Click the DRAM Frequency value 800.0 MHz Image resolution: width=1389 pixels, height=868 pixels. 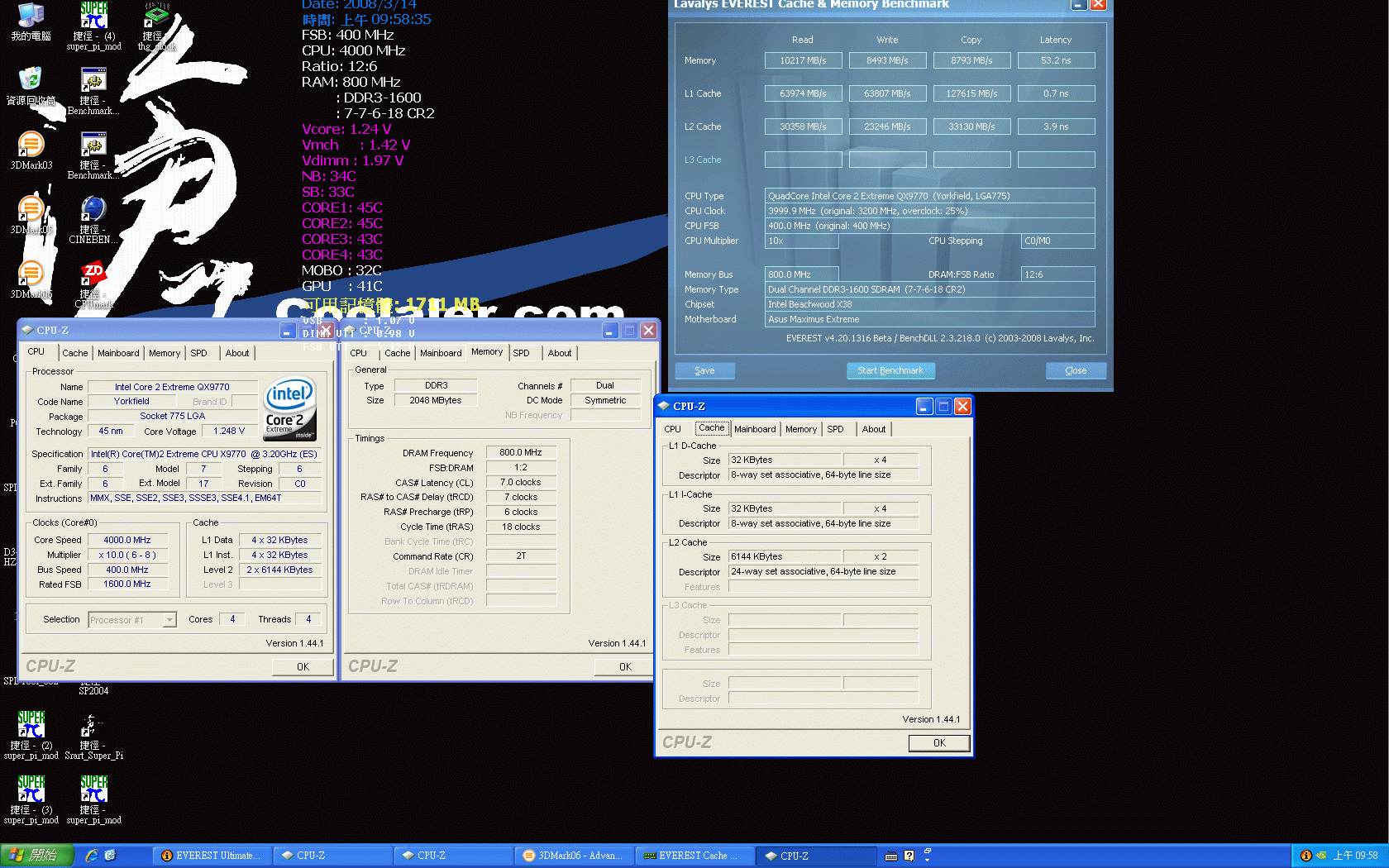[521, 452]
